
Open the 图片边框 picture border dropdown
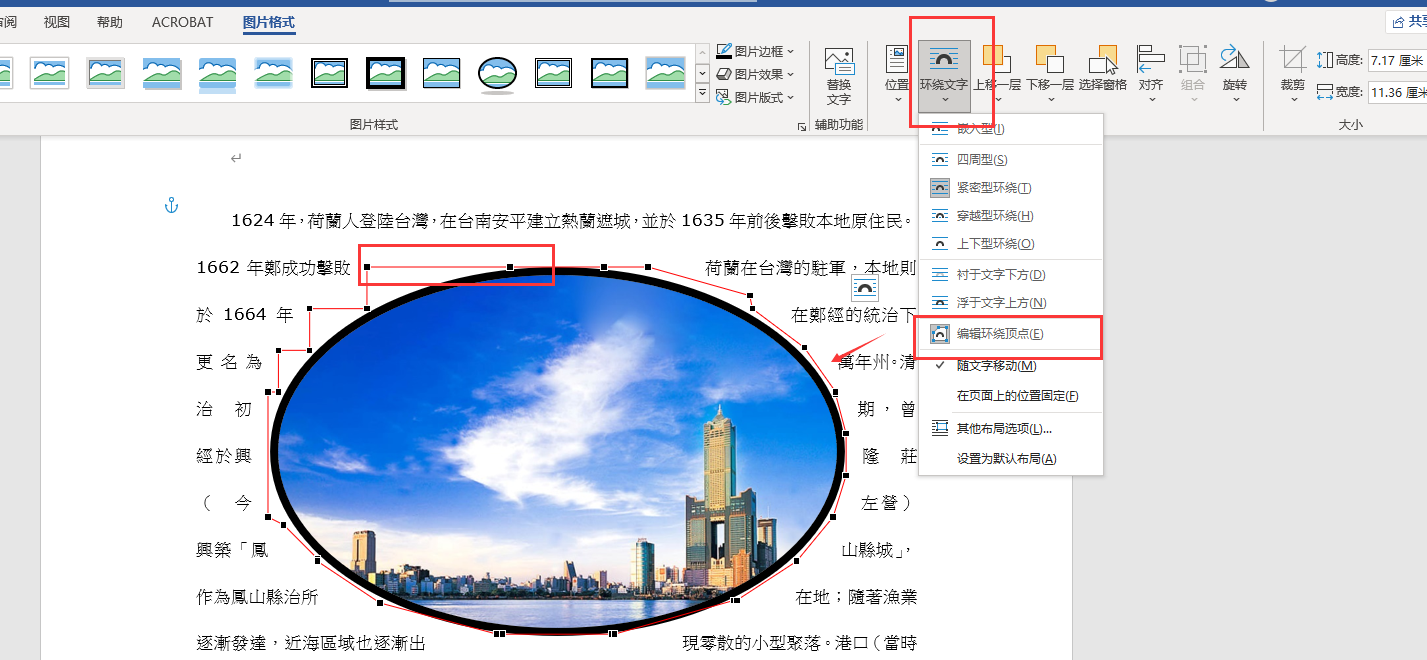(x=756, y=51)
